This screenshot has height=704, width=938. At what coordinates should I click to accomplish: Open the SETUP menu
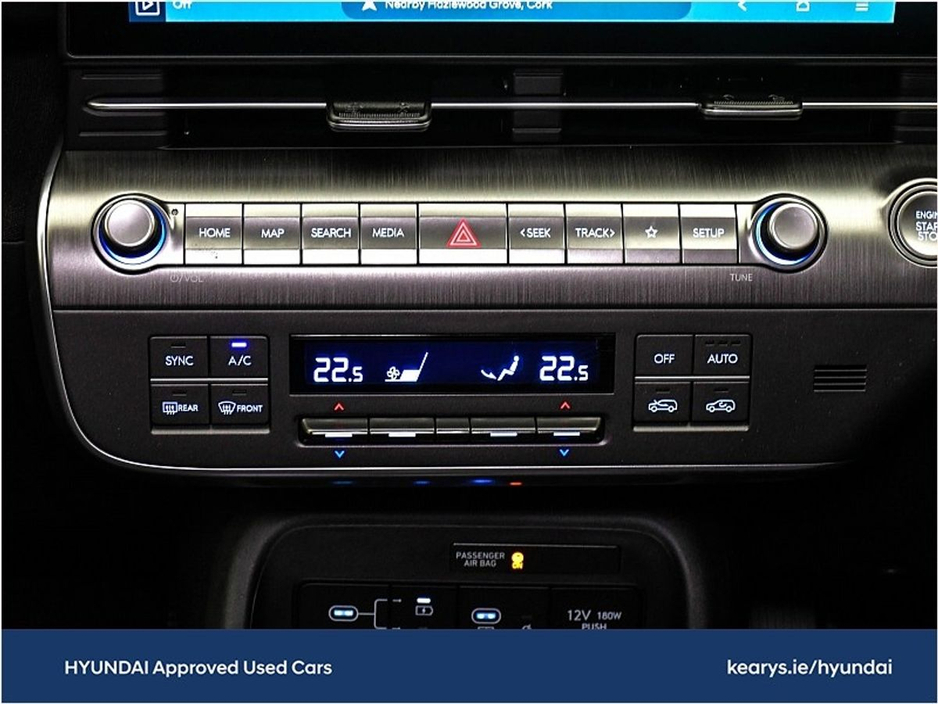(x=708, y=233)
